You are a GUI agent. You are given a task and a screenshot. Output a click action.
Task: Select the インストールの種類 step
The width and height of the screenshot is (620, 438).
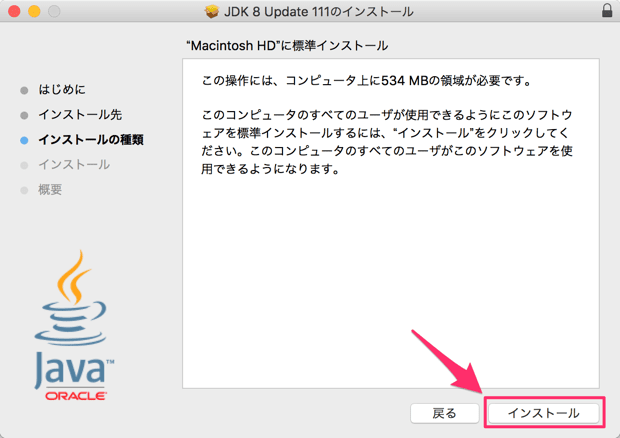coord(91,140)
